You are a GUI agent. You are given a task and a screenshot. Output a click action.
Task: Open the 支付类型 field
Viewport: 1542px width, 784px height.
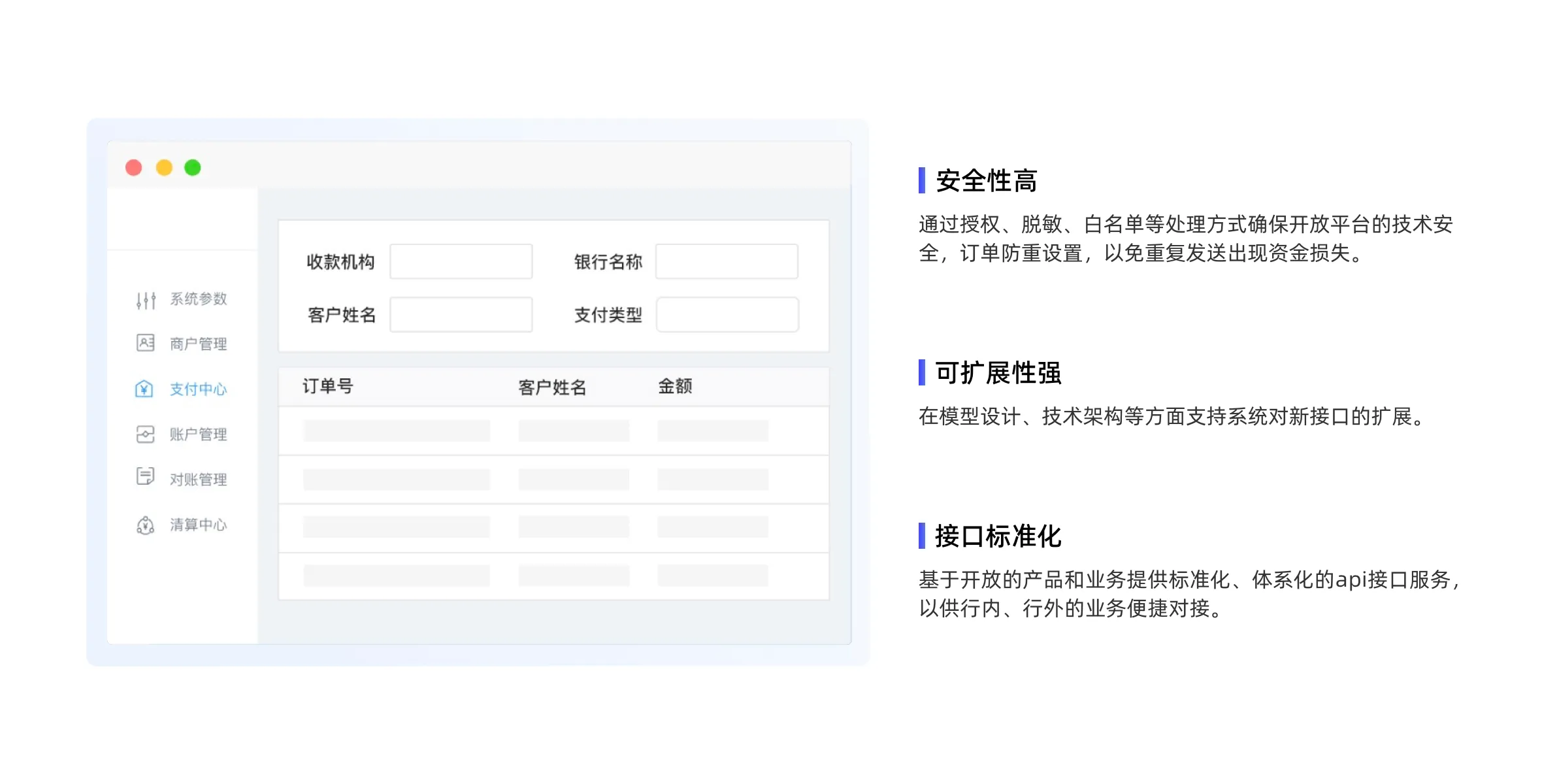click(x=727, y=315)
